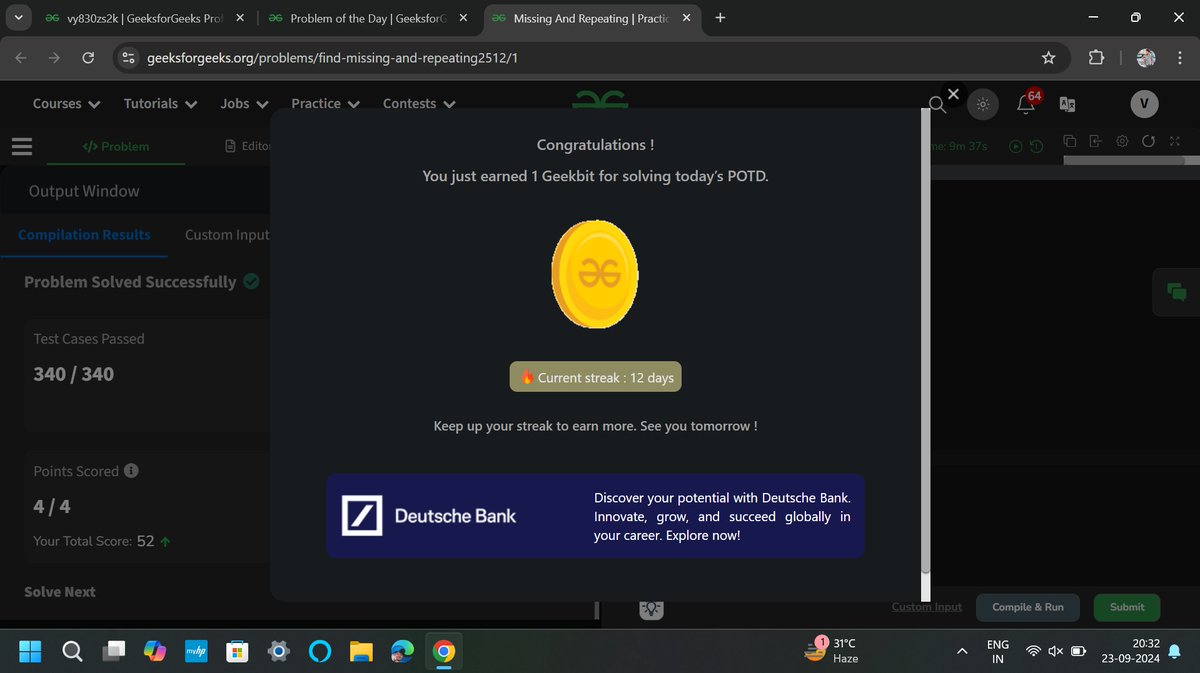Viewport: 1200px width, 673px height.
Task: Switch to Problem of the Day browser tab
Action: coord(369,18)
